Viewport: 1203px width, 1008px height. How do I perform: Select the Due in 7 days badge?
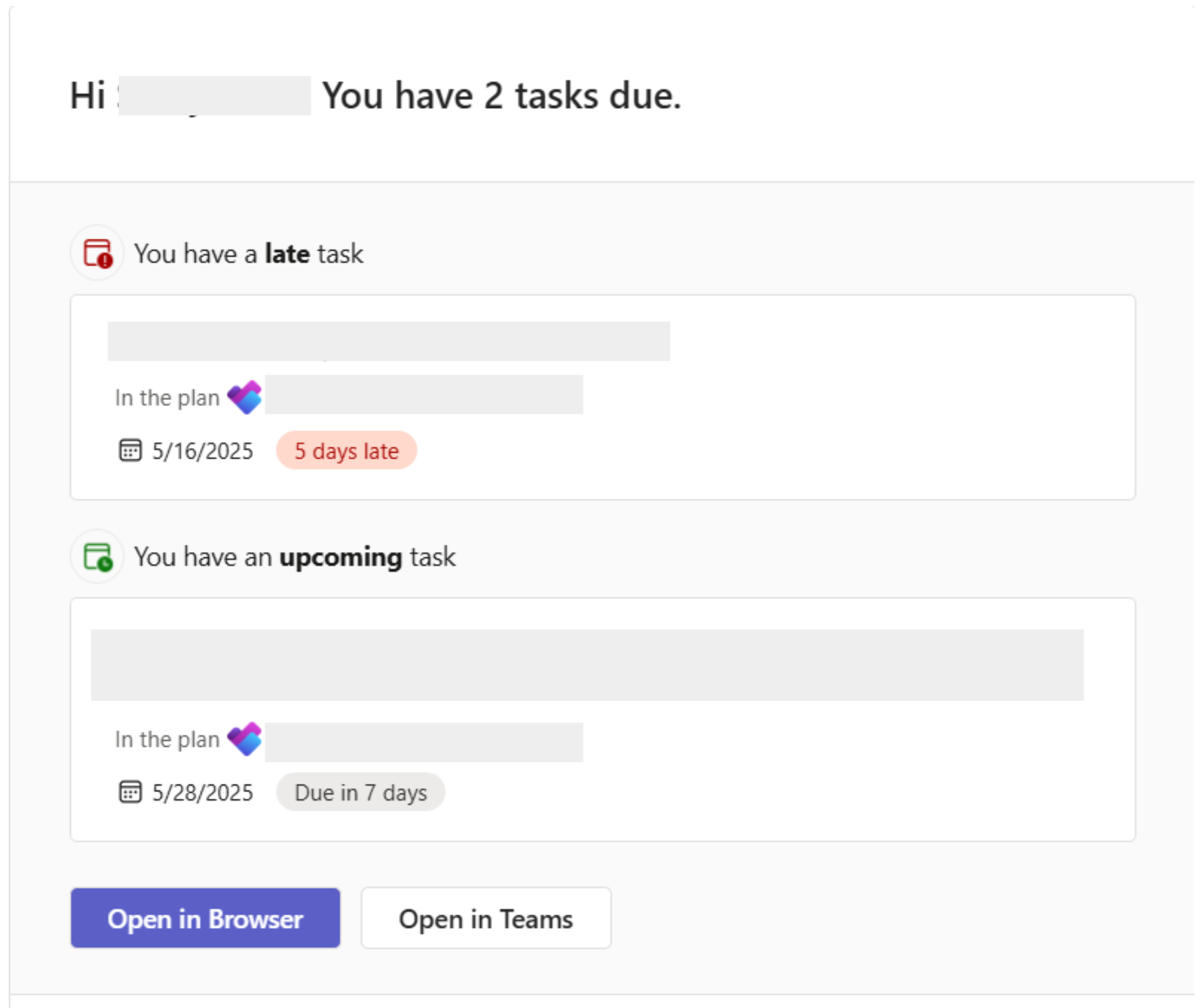click(361, 792)
